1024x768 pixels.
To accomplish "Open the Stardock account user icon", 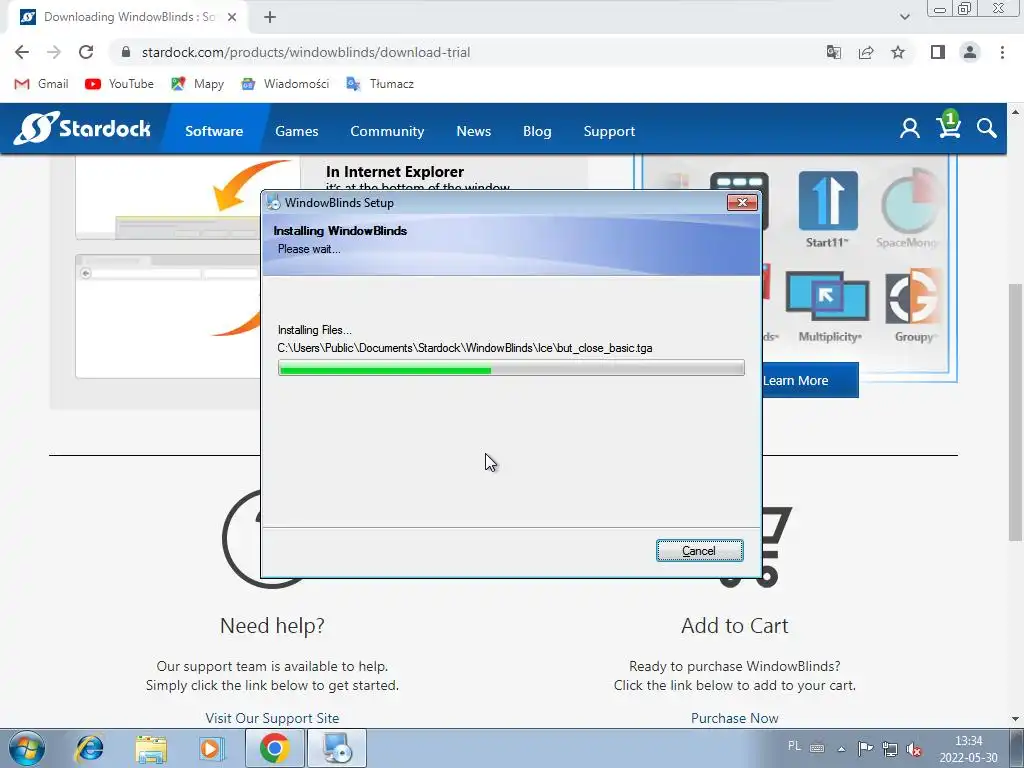I will [x=910, y=128].
